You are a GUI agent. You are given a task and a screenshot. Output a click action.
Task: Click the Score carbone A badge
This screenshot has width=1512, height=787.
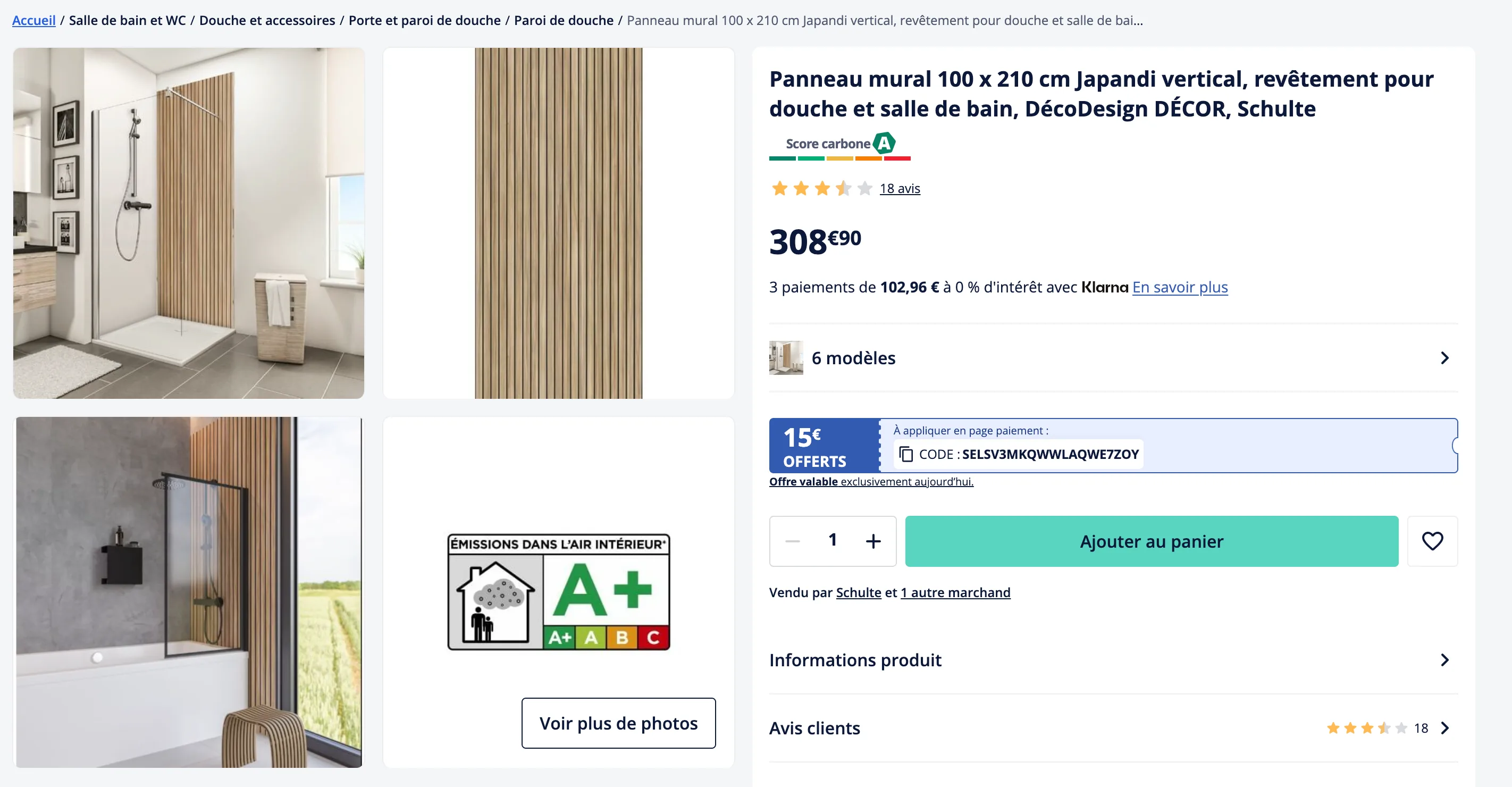[840, 146]
